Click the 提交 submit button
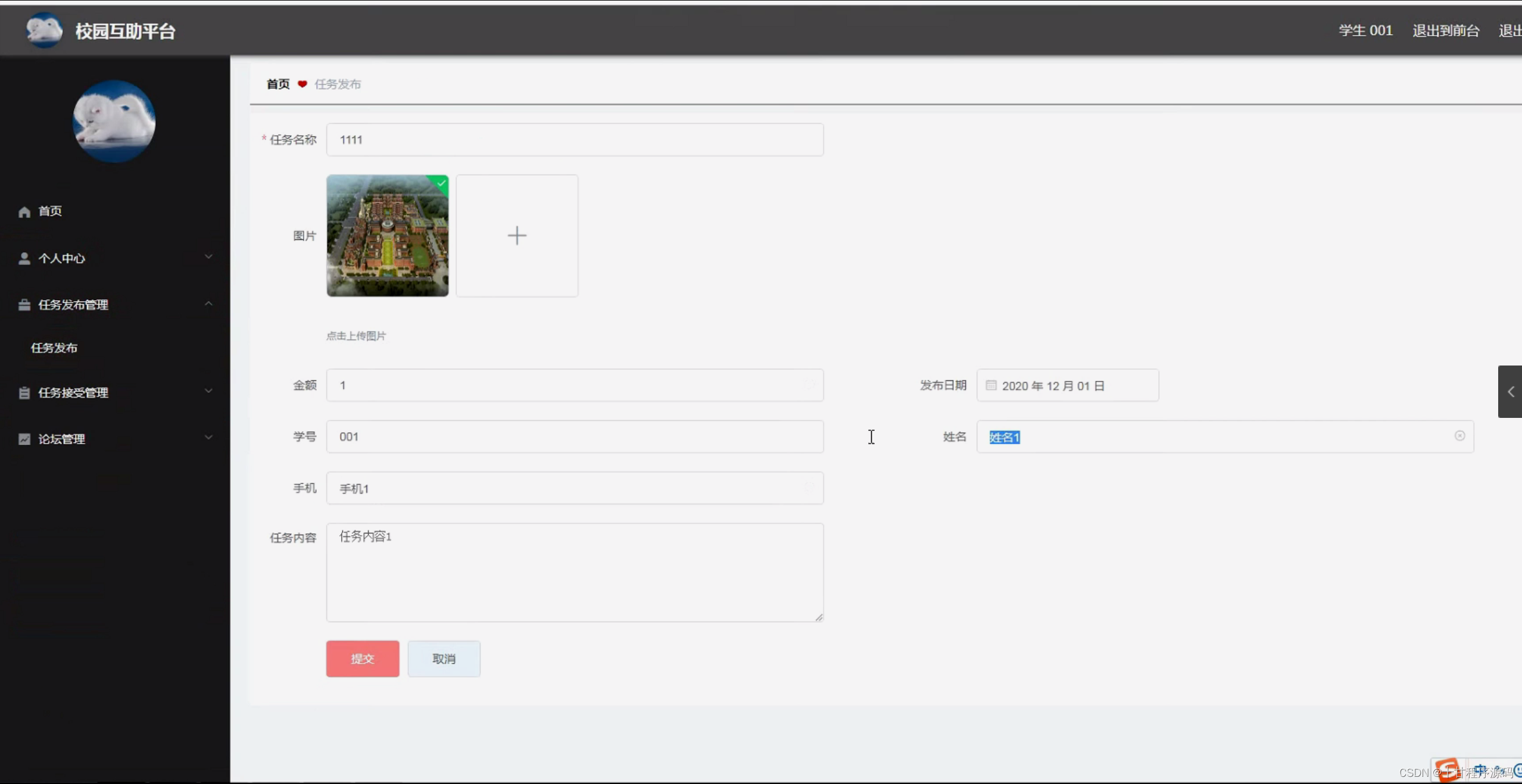 coord(362,658)
